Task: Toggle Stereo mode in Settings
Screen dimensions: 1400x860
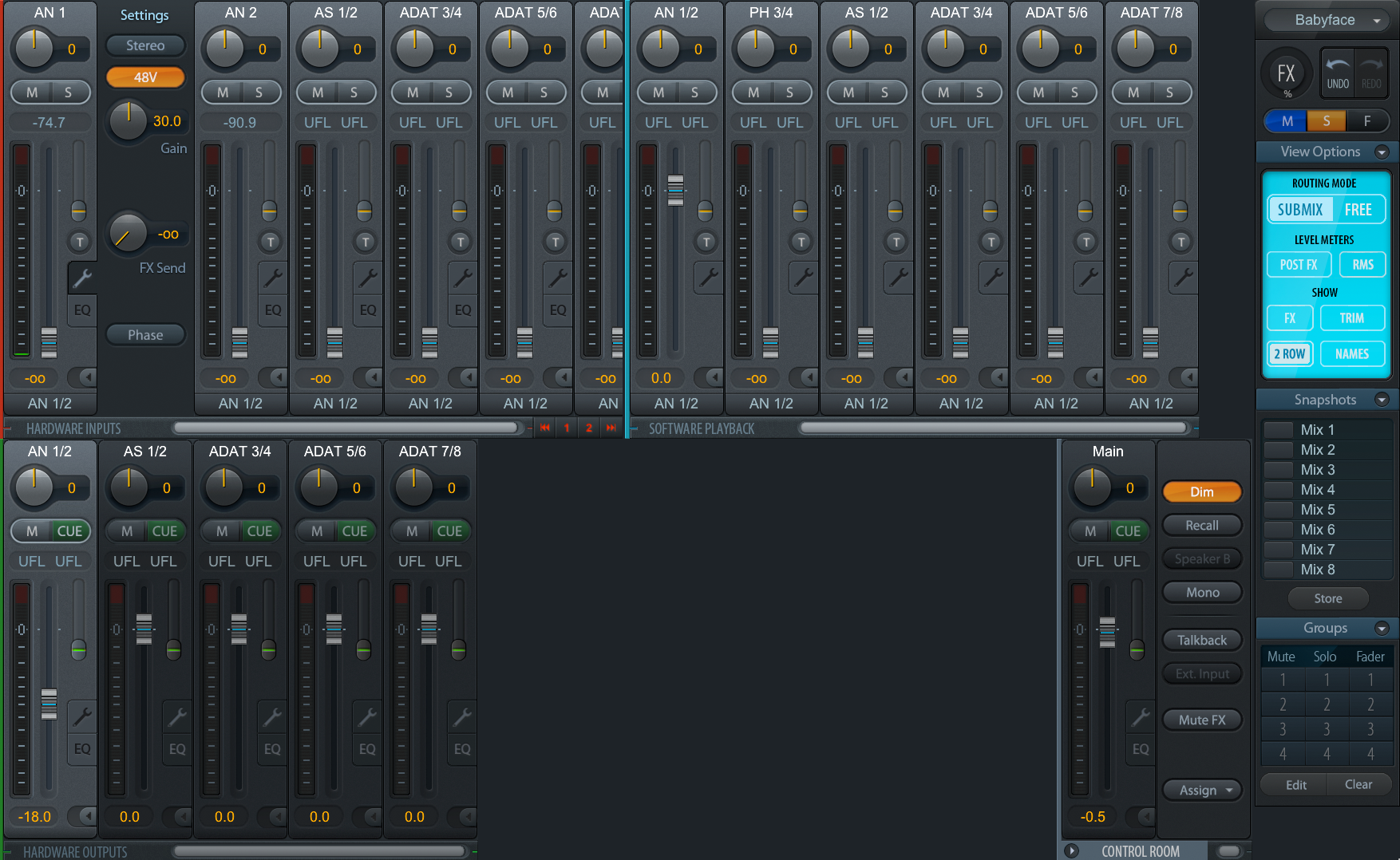Action: click(145, 45)
